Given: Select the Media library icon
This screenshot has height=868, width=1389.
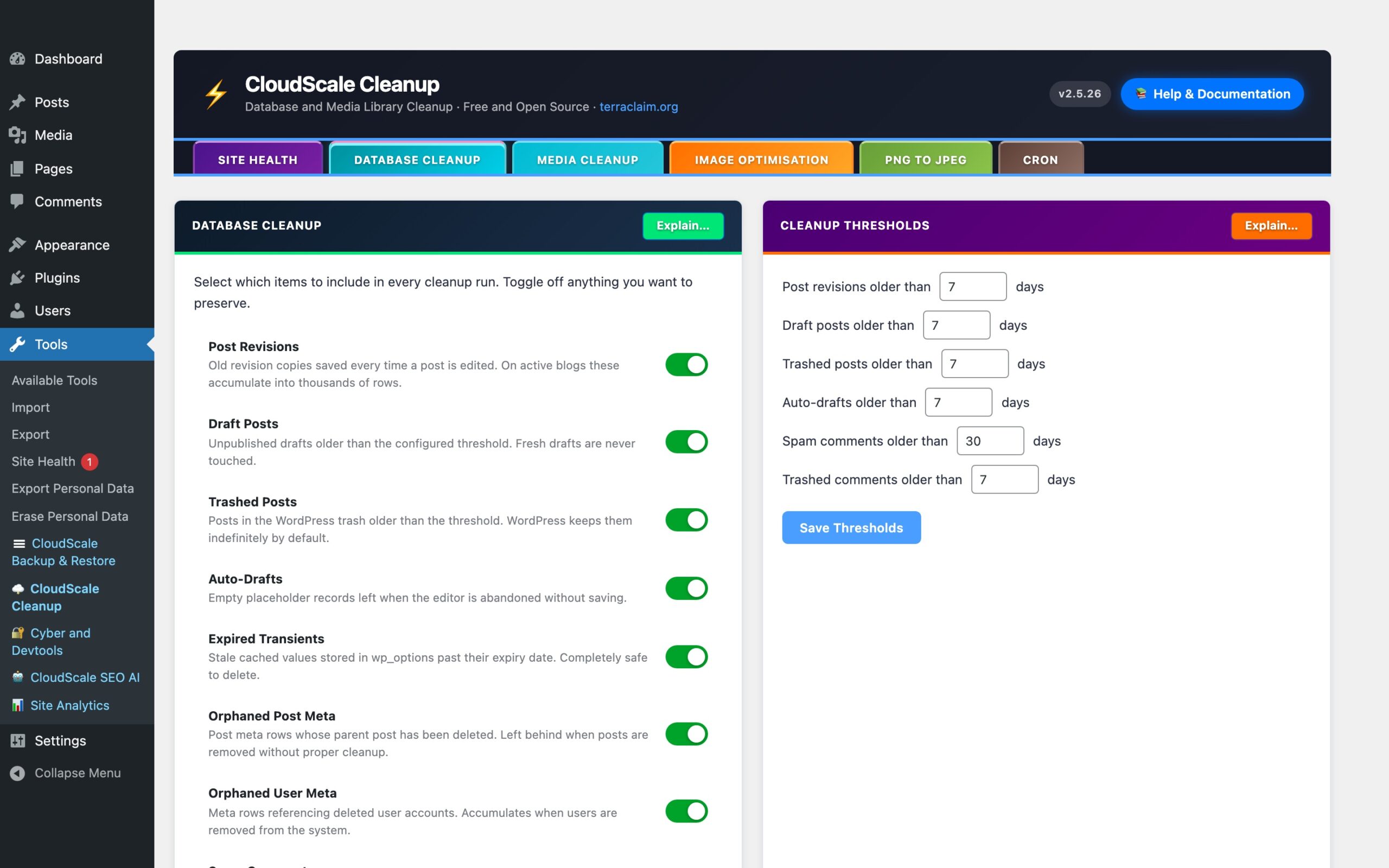Looking at the screenshot, I should [18, 135].
